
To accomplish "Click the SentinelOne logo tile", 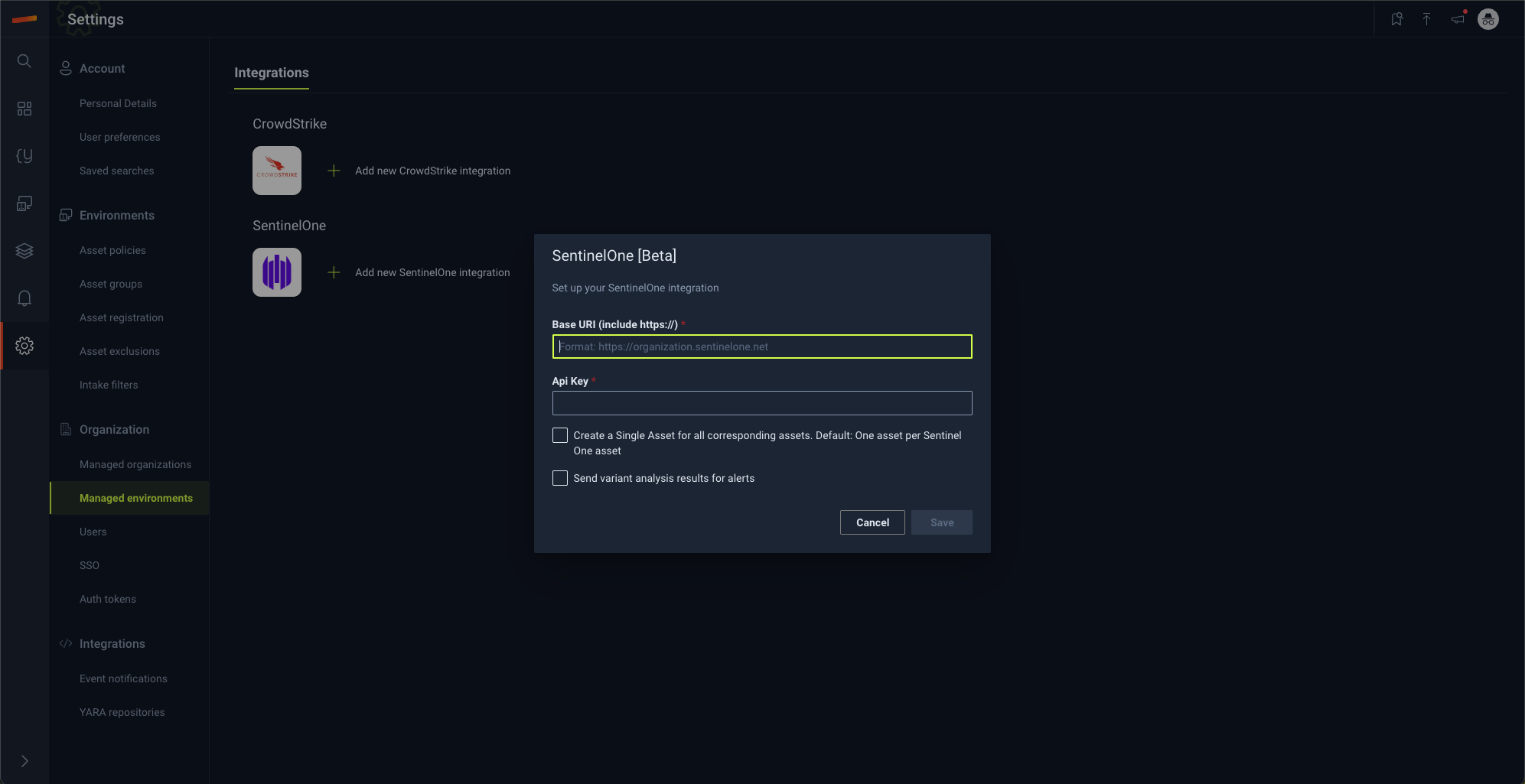I will (277, 272).
